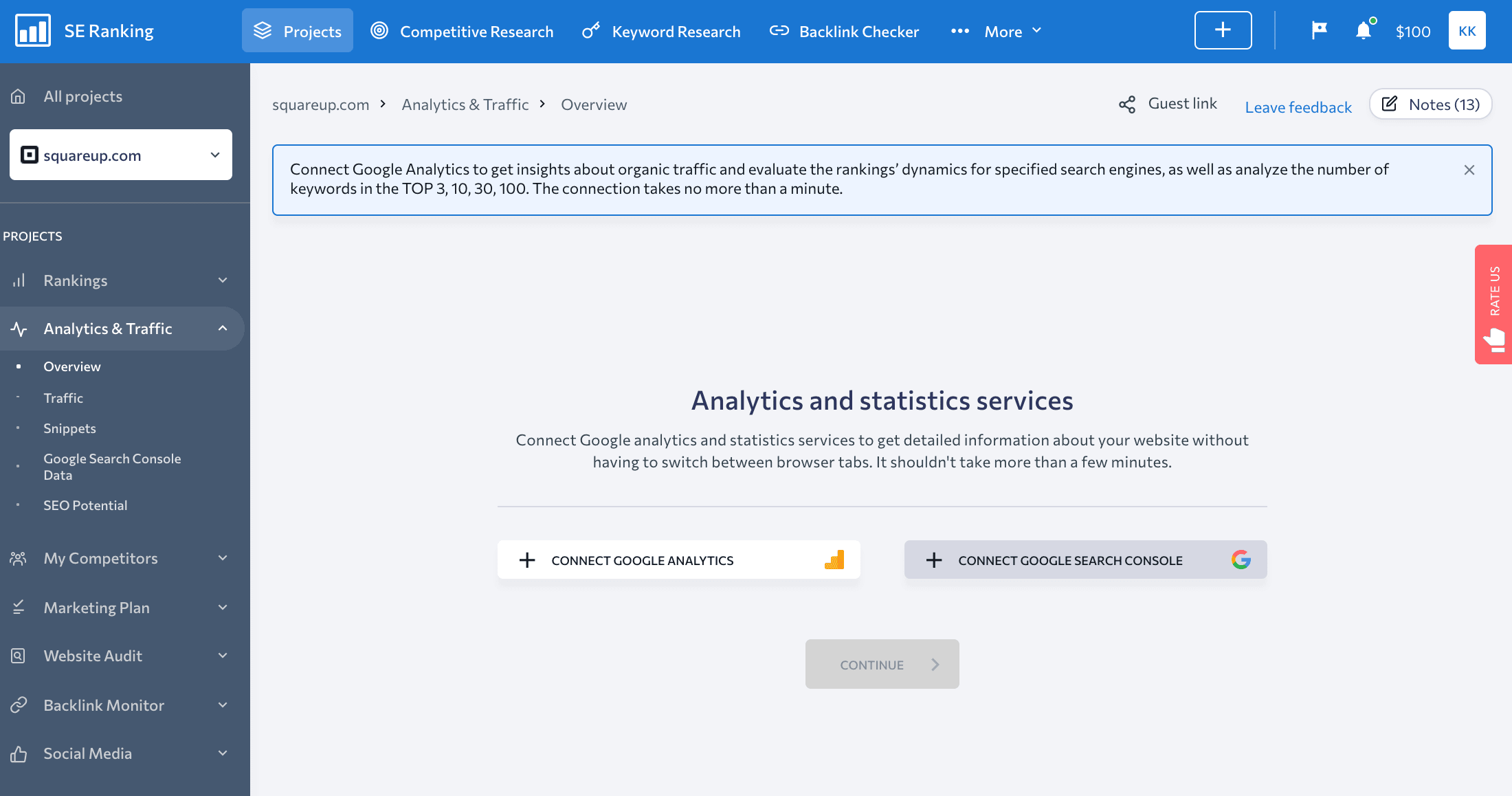Click the Marketing Plan checklist icon
The height and width of the screenshot is (796, 1512).
[19, 608]
